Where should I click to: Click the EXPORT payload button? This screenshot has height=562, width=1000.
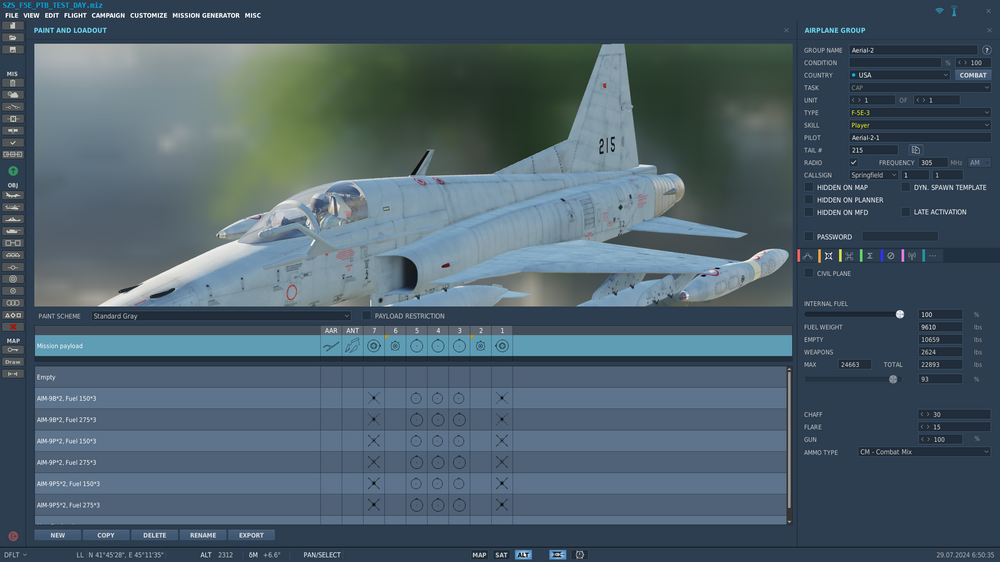[251, 535]
